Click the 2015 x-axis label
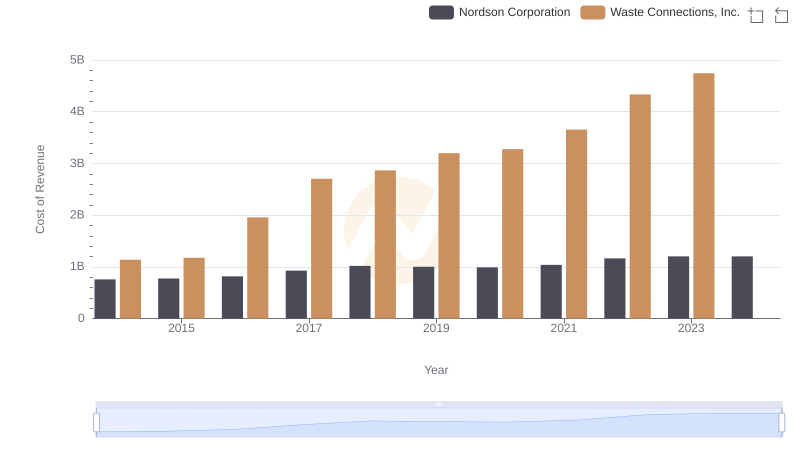The image size is (800, 461). click(181, 328)
